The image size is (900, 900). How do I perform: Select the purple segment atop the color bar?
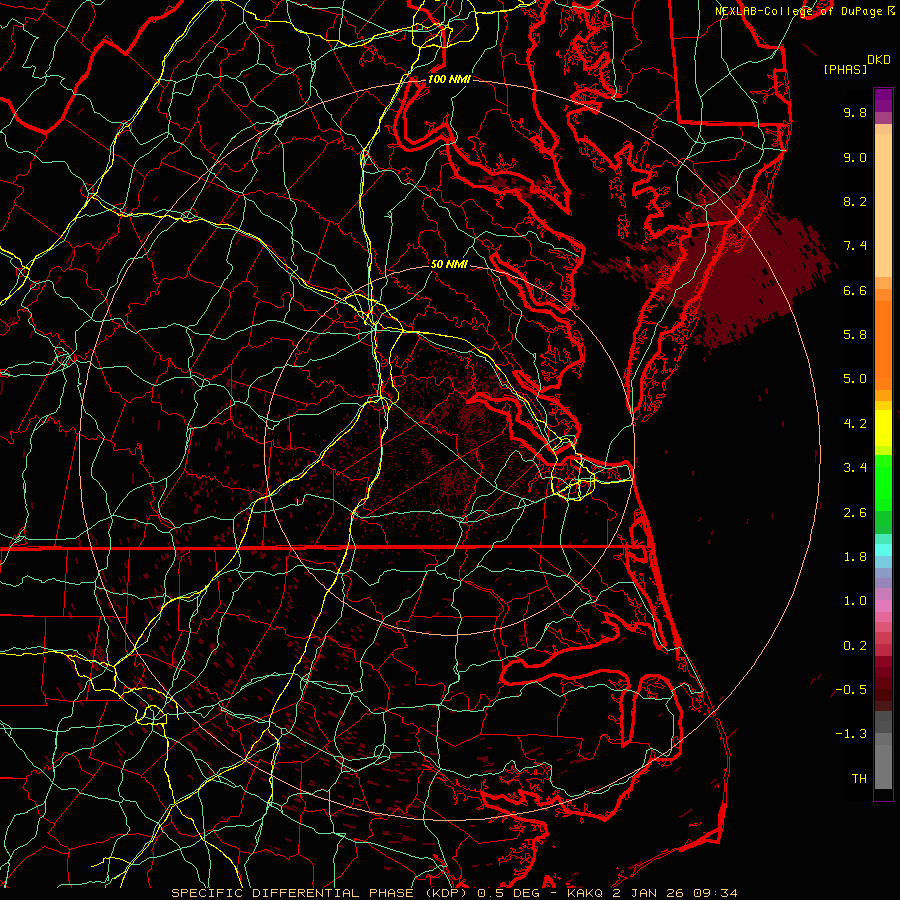coord(883,100)
